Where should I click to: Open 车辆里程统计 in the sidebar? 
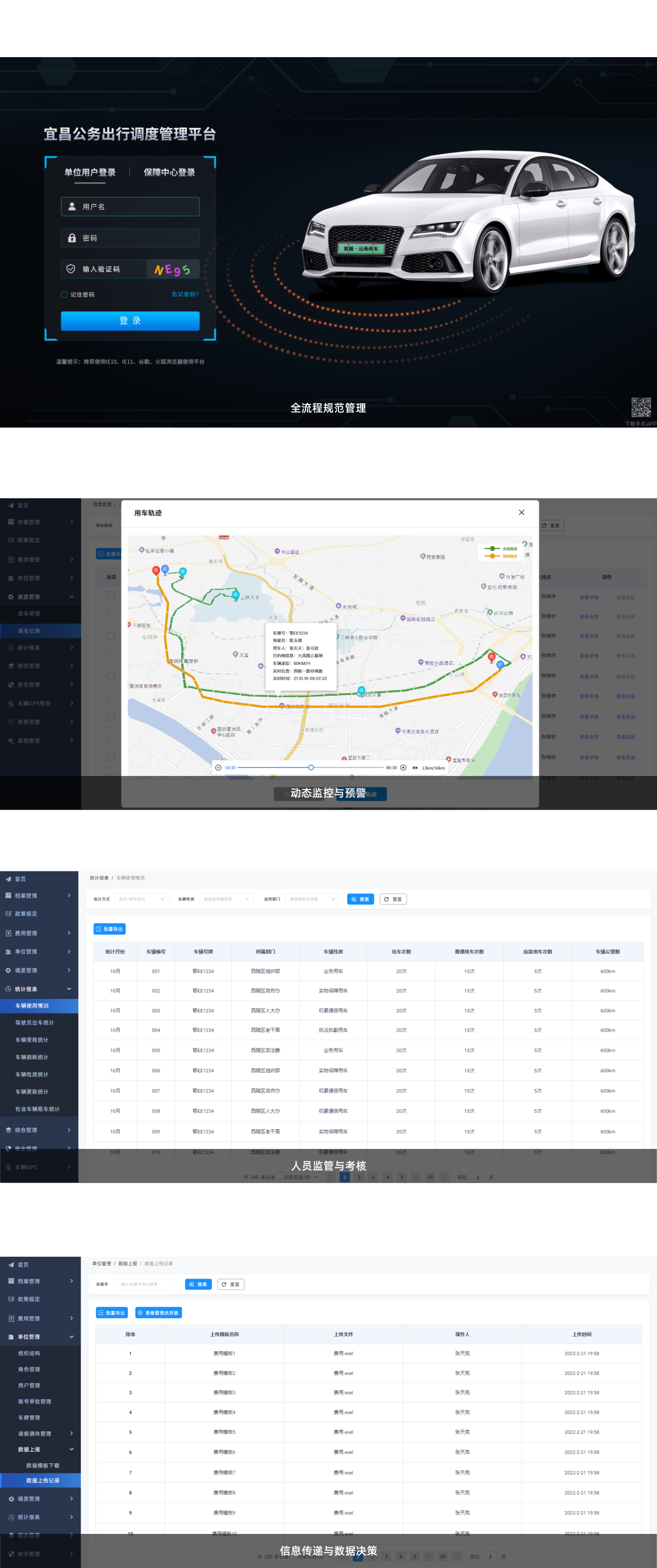pyautogui.click(x=32, y=1040)
